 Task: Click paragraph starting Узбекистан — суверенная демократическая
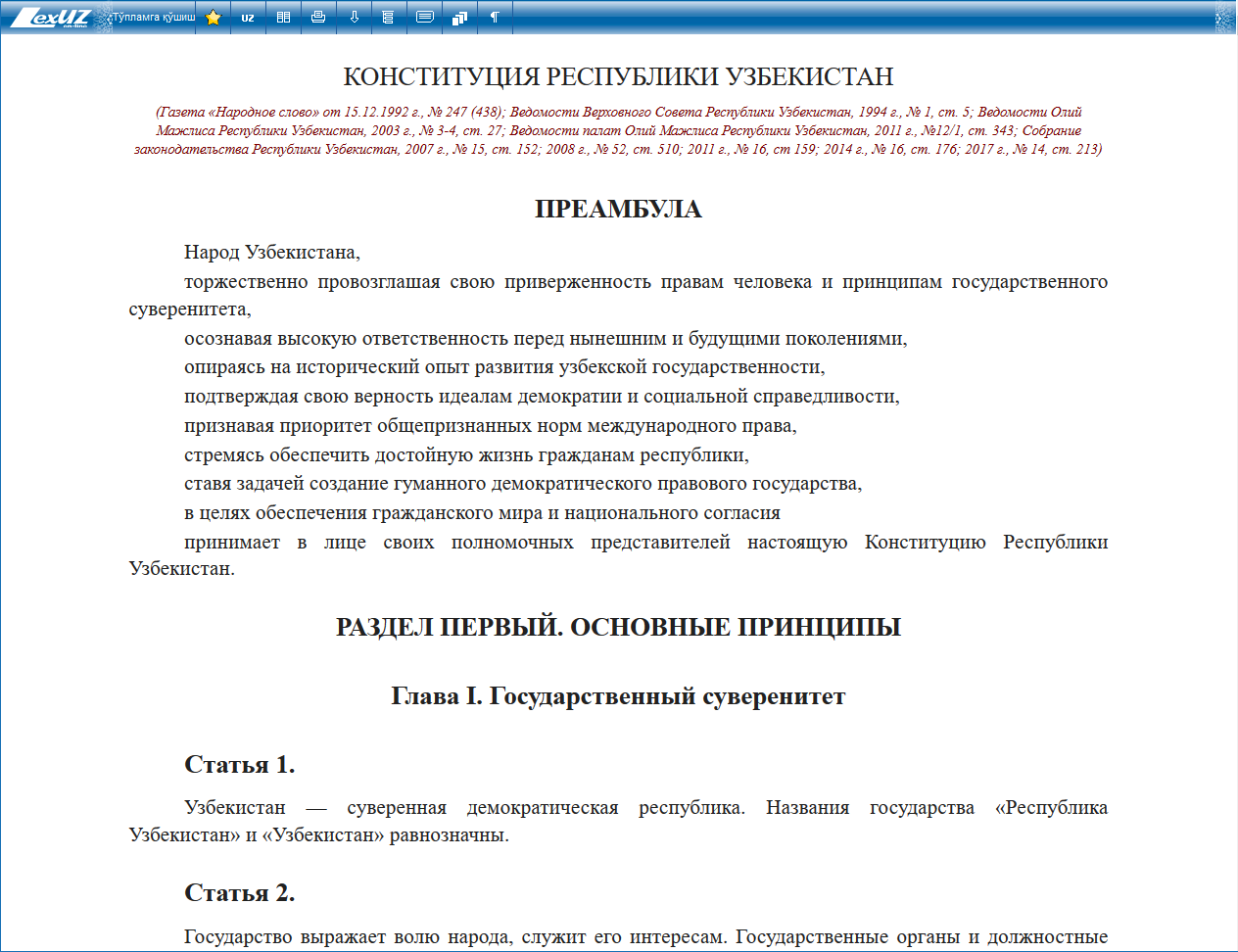tap(618, 822)
